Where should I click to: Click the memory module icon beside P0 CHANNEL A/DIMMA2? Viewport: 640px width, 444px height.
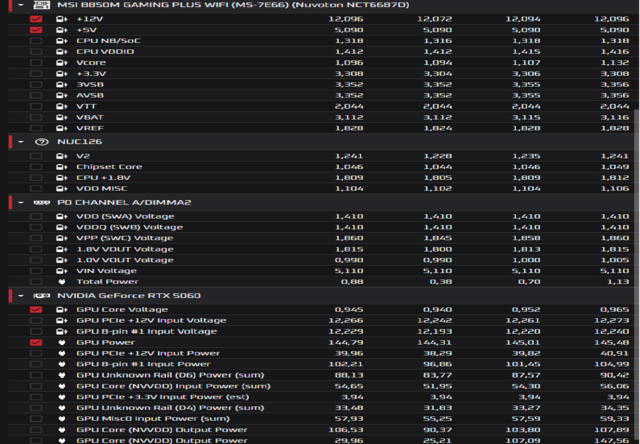click(41, 202)
